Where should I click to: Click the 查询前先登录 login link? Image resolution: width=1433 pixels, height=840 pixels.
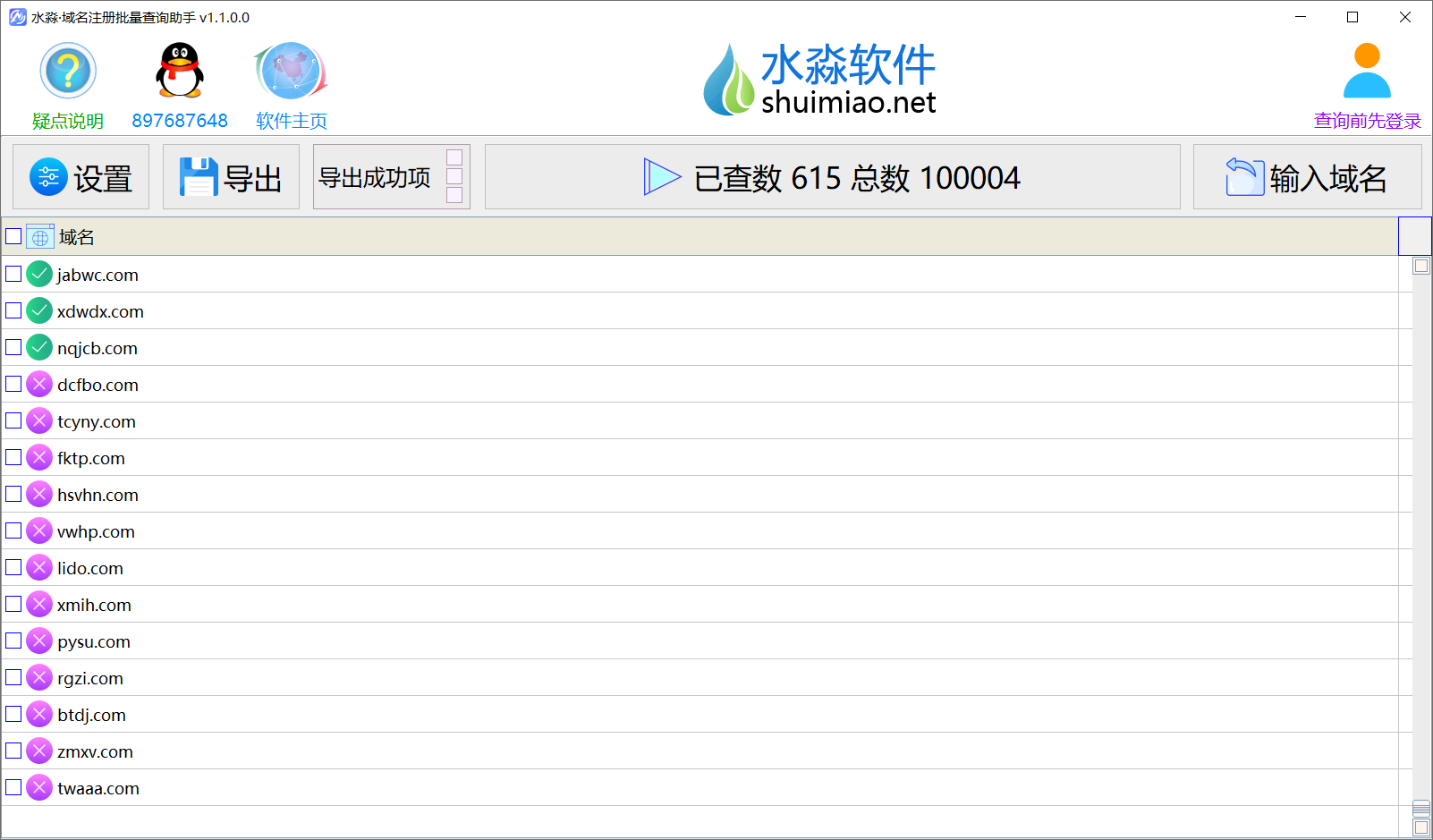tap(1366, 121)
